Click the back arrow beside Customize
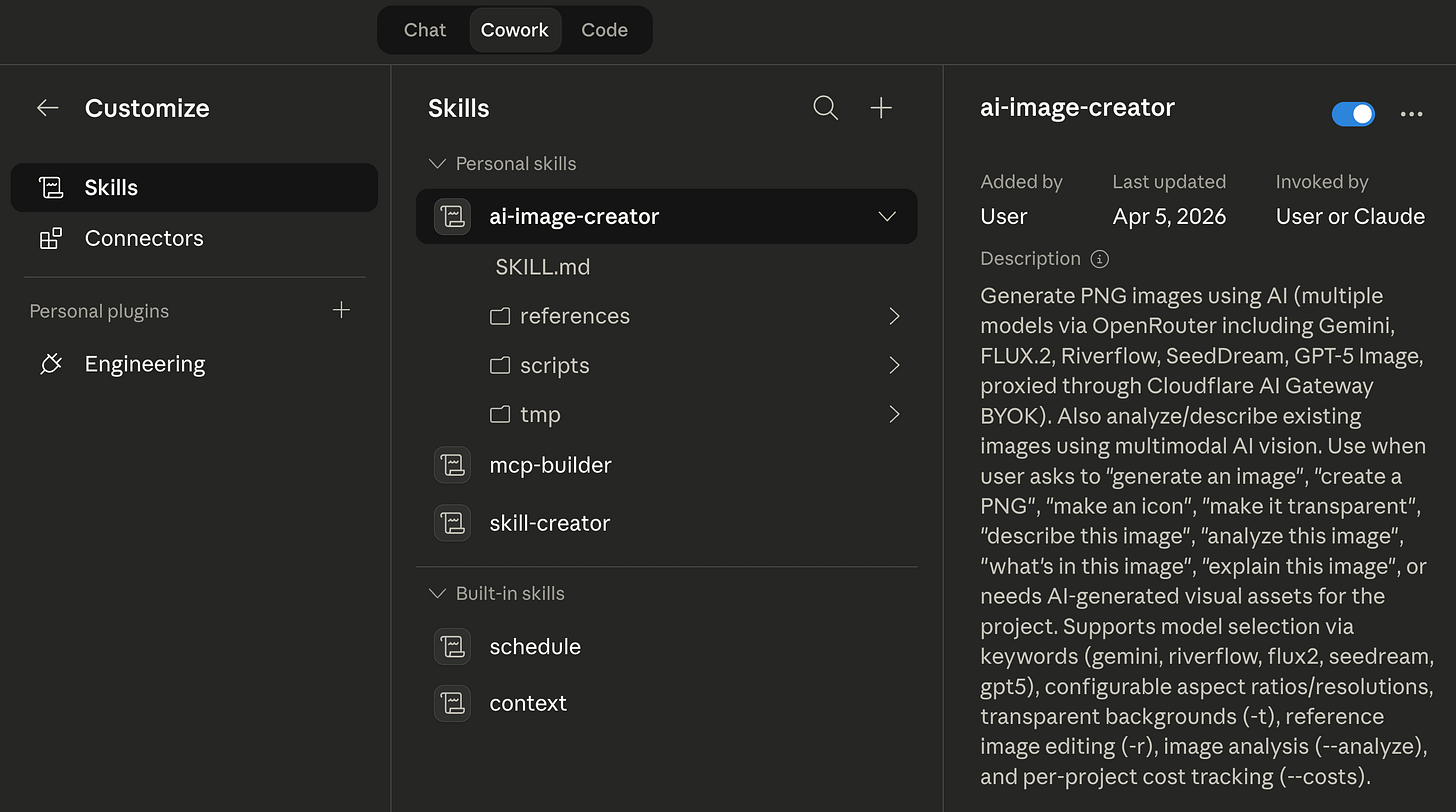Image resolution: width=1456 pixels, height=812 pixels. 47,108
